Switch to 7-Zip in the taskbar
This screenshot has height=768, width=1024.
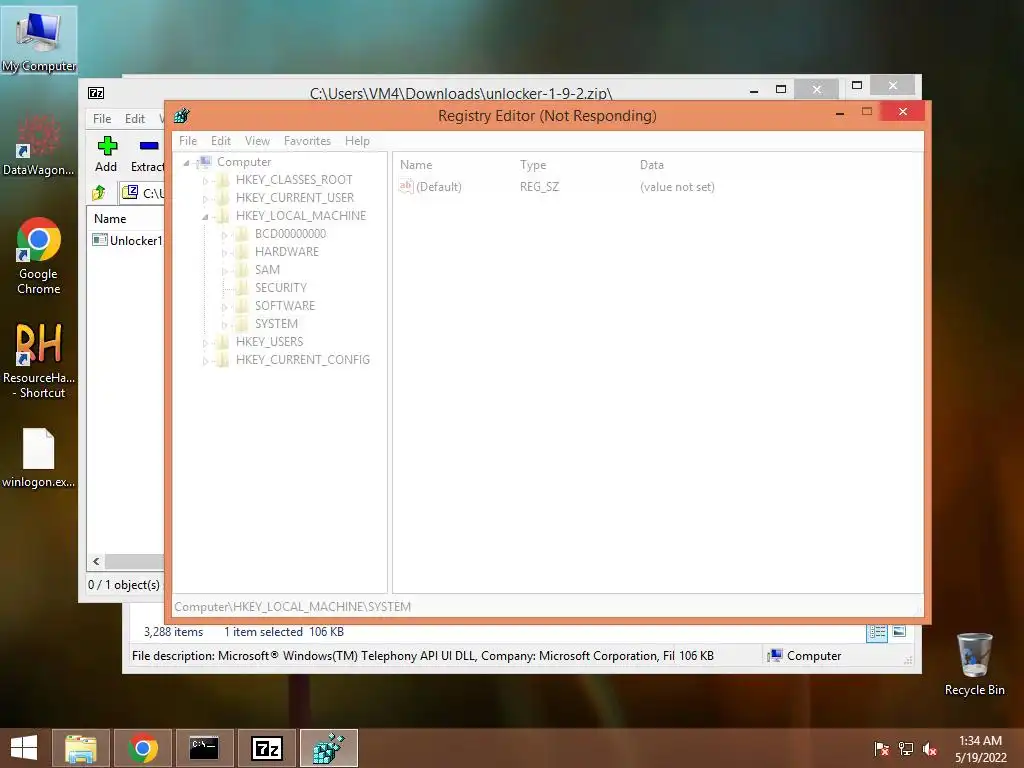tap(266, 748)
